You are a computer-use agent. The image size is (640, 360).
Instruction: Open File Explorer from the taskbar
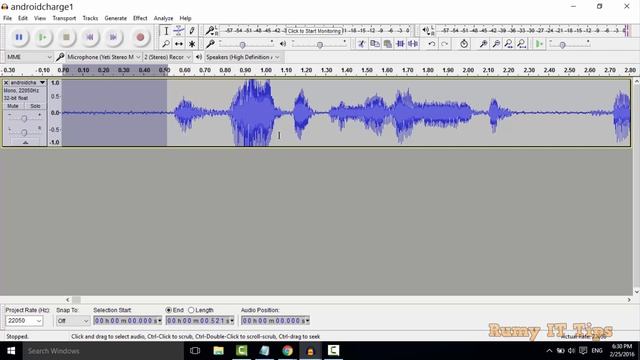[x=218, y=351]
